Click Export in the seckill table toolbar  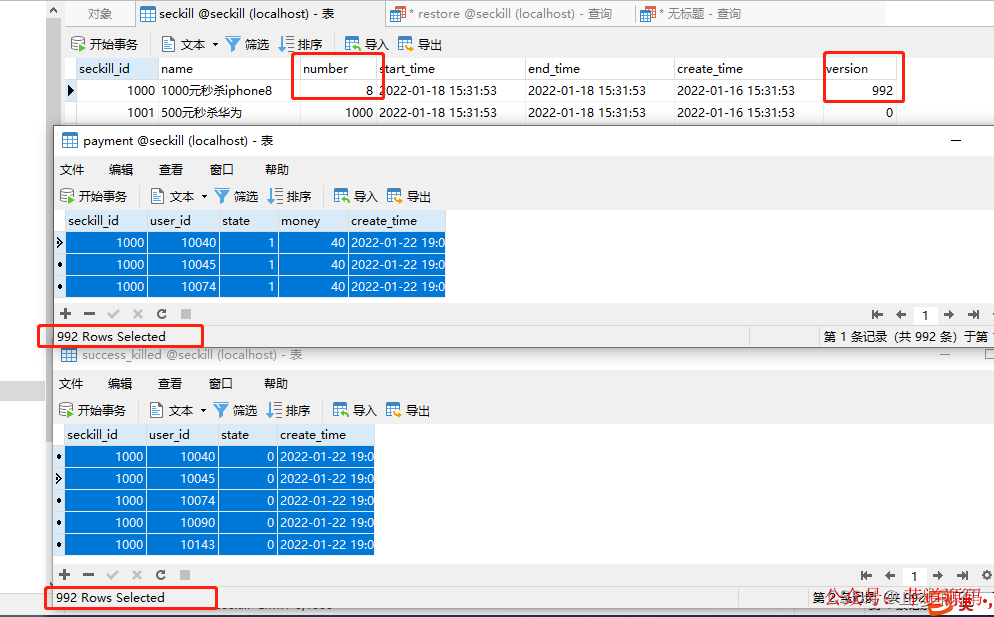pos(420,44)
